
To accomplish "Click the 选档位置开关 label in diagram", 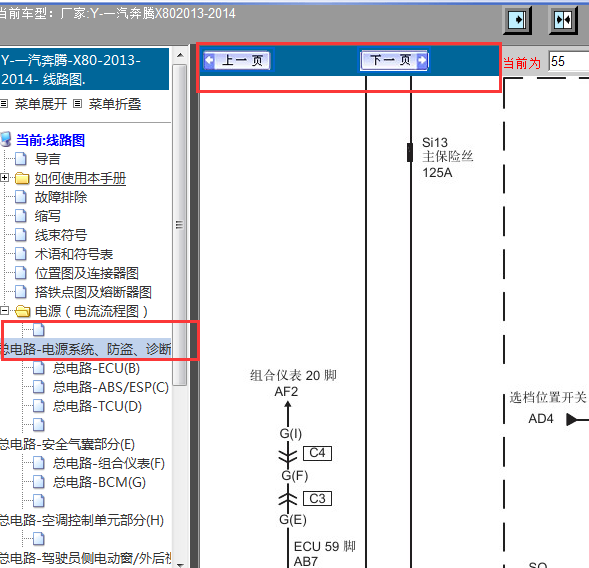I will pos(548,397).
